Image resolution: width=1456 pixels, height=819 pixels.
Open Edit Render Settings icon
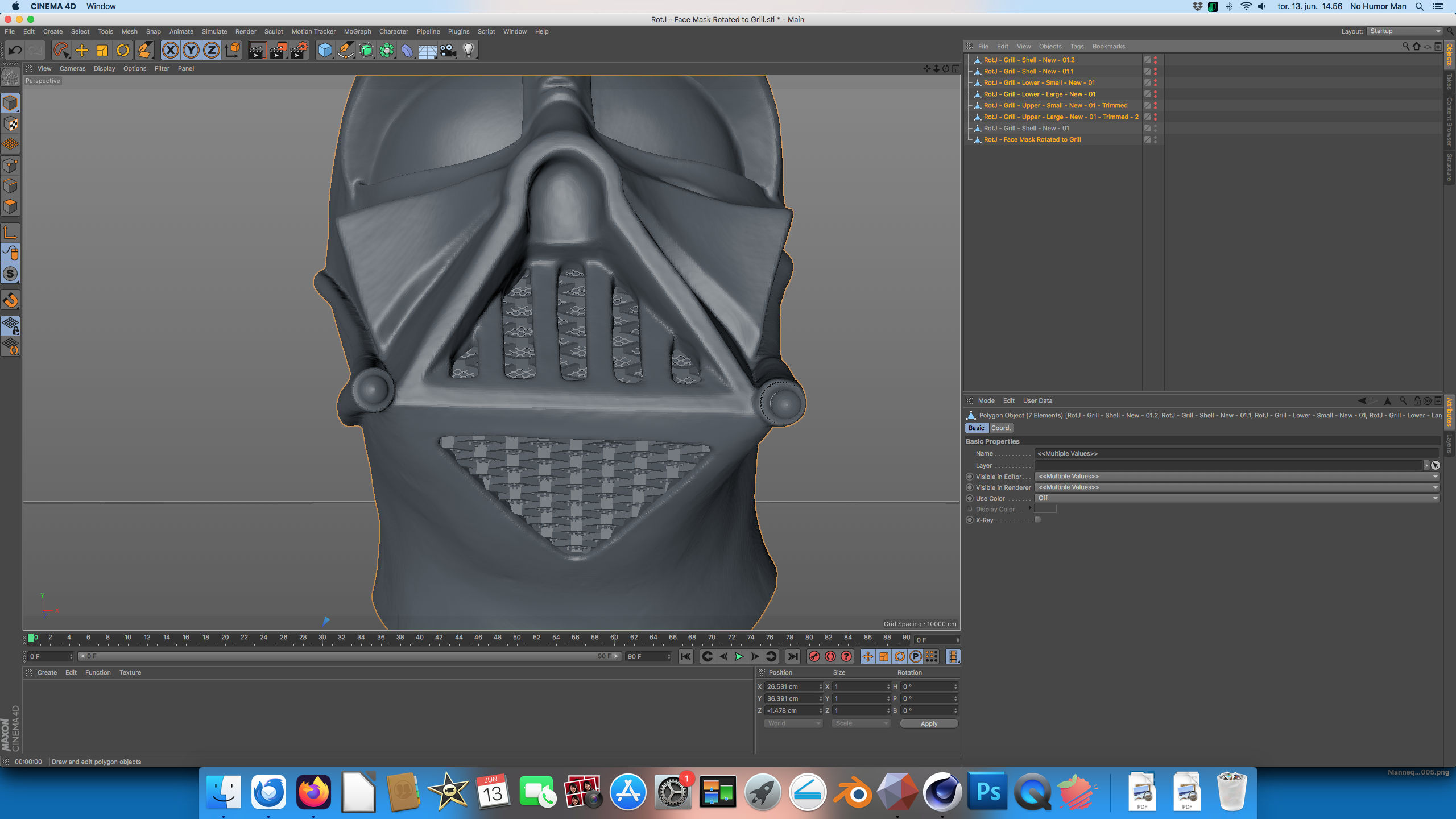pyautogui.click(x=299, y=50)
